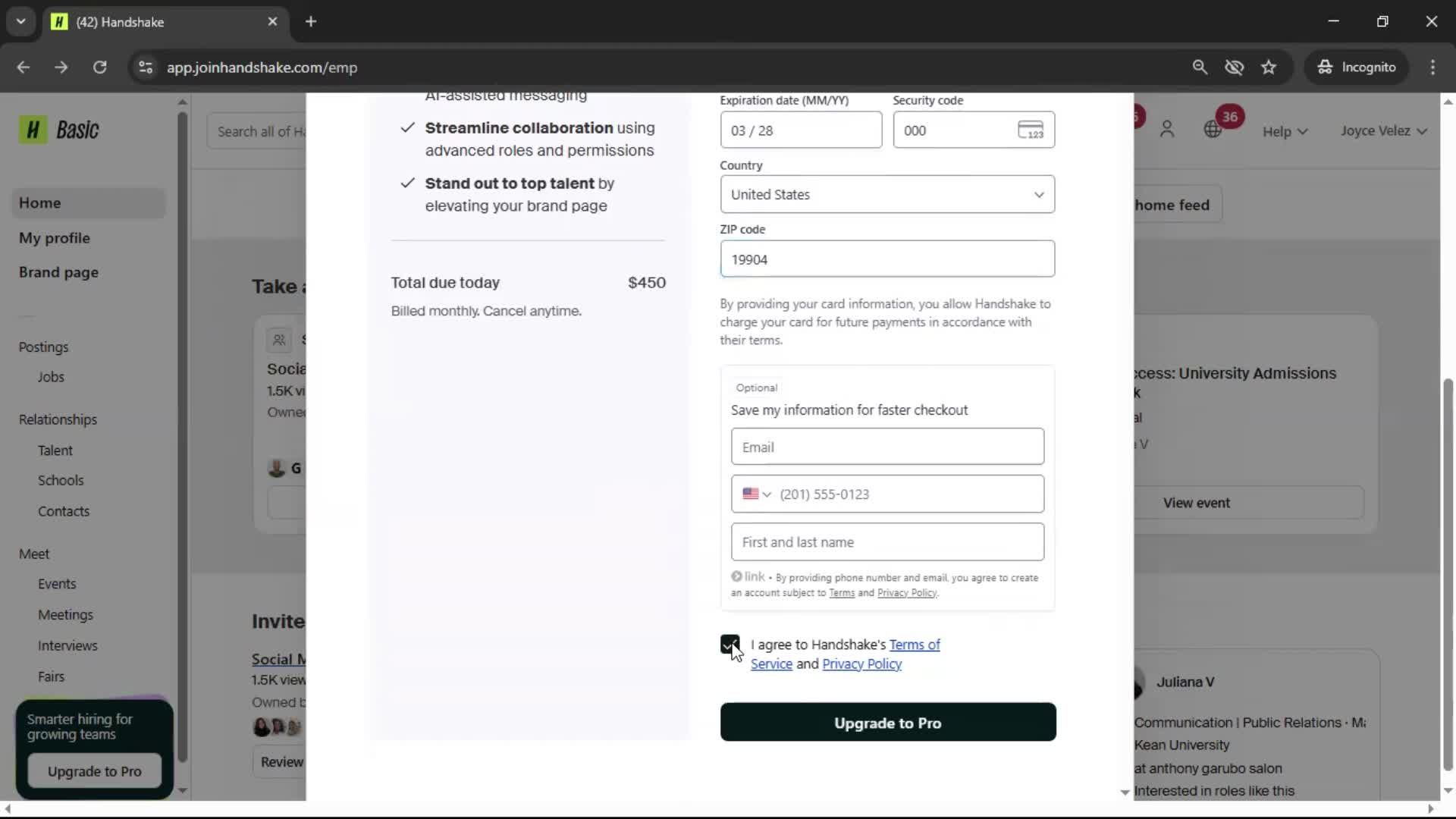Click the home feed button
Screen dimensions: 1456x819
1172,205
